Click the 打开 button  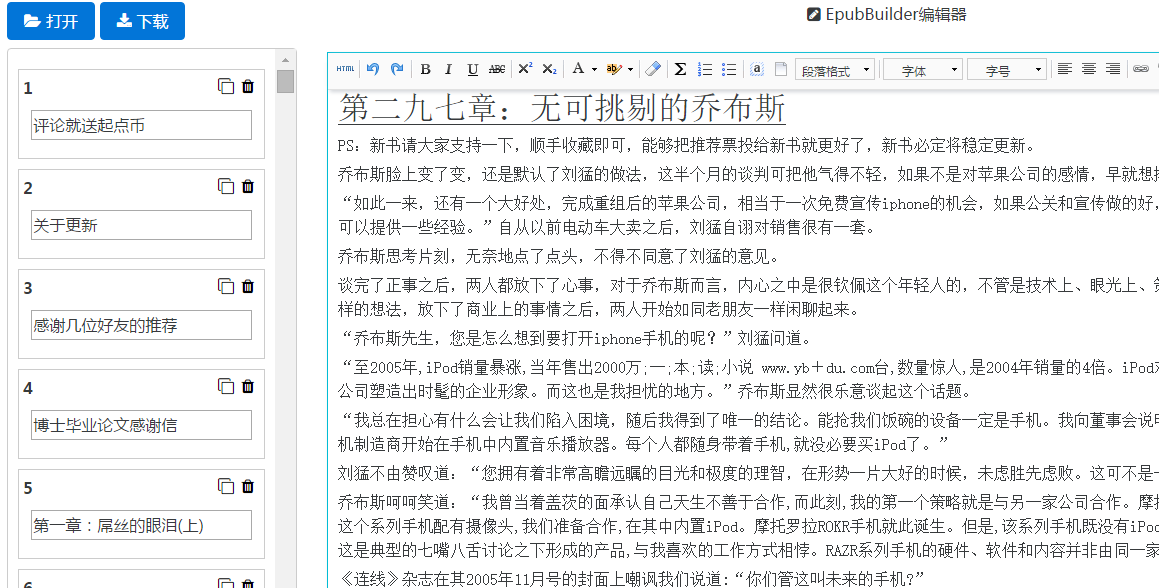(50, 20)
